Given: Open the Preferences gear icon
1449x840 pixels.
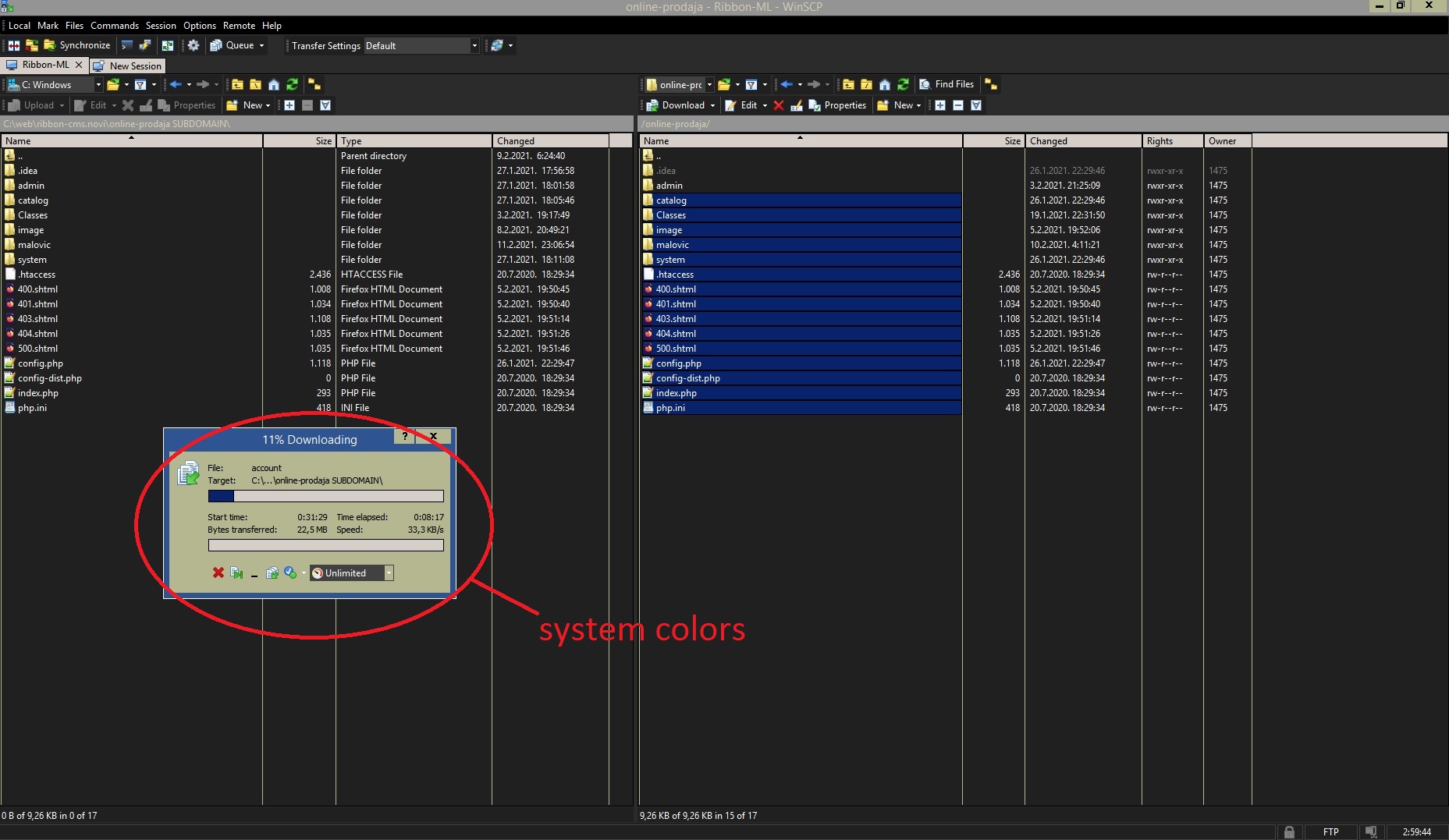Looking at the screenshot, I should pyautogui.click(x=194, y=46).
